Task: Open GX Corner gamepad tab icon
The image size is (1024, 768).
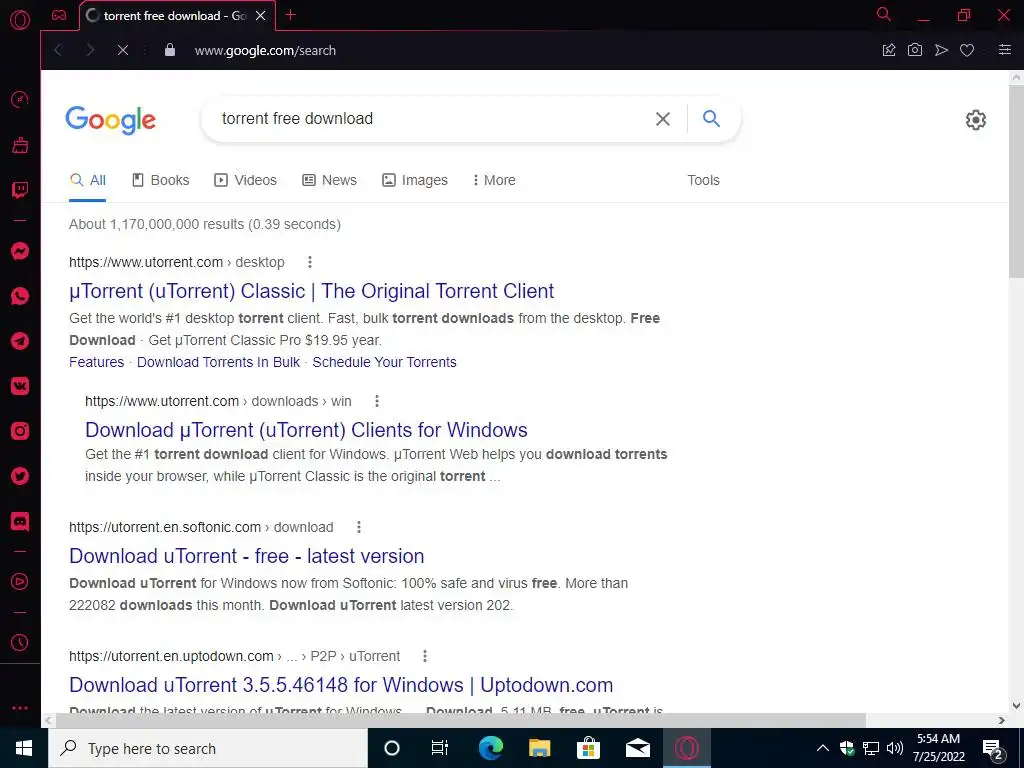Action: tap(59, 16)
